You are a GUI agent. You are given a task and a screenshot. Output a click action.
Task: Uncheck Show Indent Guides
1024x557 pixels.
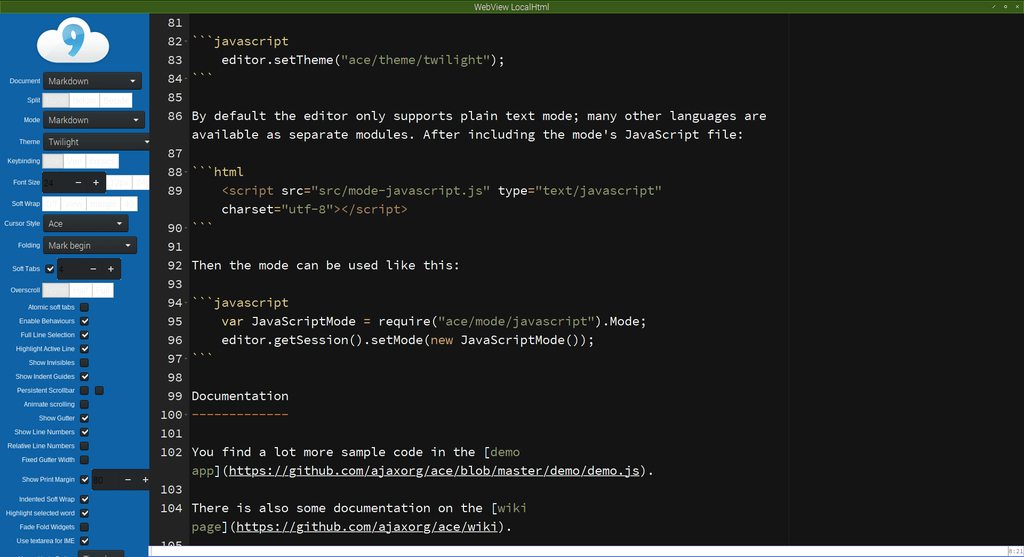pyautogui.click(x=84, y=377)
